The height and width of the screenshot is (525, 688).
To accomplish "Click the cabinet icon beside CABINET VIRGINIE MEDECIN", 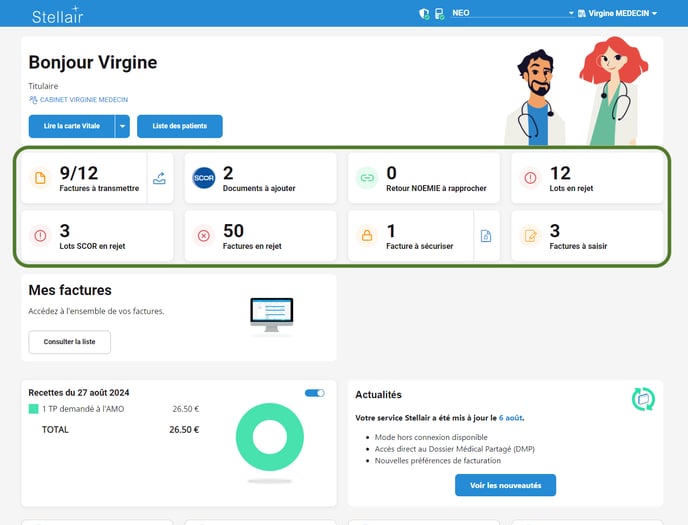I will tap(33, 100).
